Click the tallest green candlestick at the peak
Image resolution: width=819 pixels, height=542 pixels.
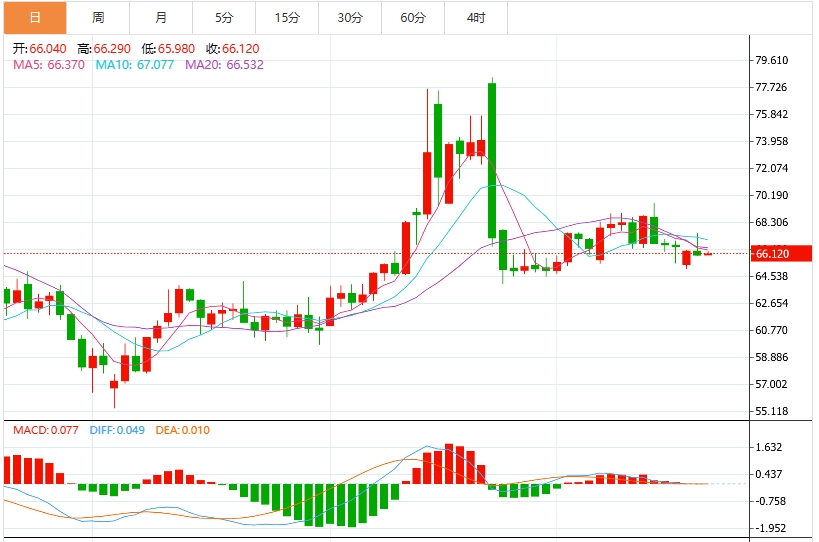(492, 160)
